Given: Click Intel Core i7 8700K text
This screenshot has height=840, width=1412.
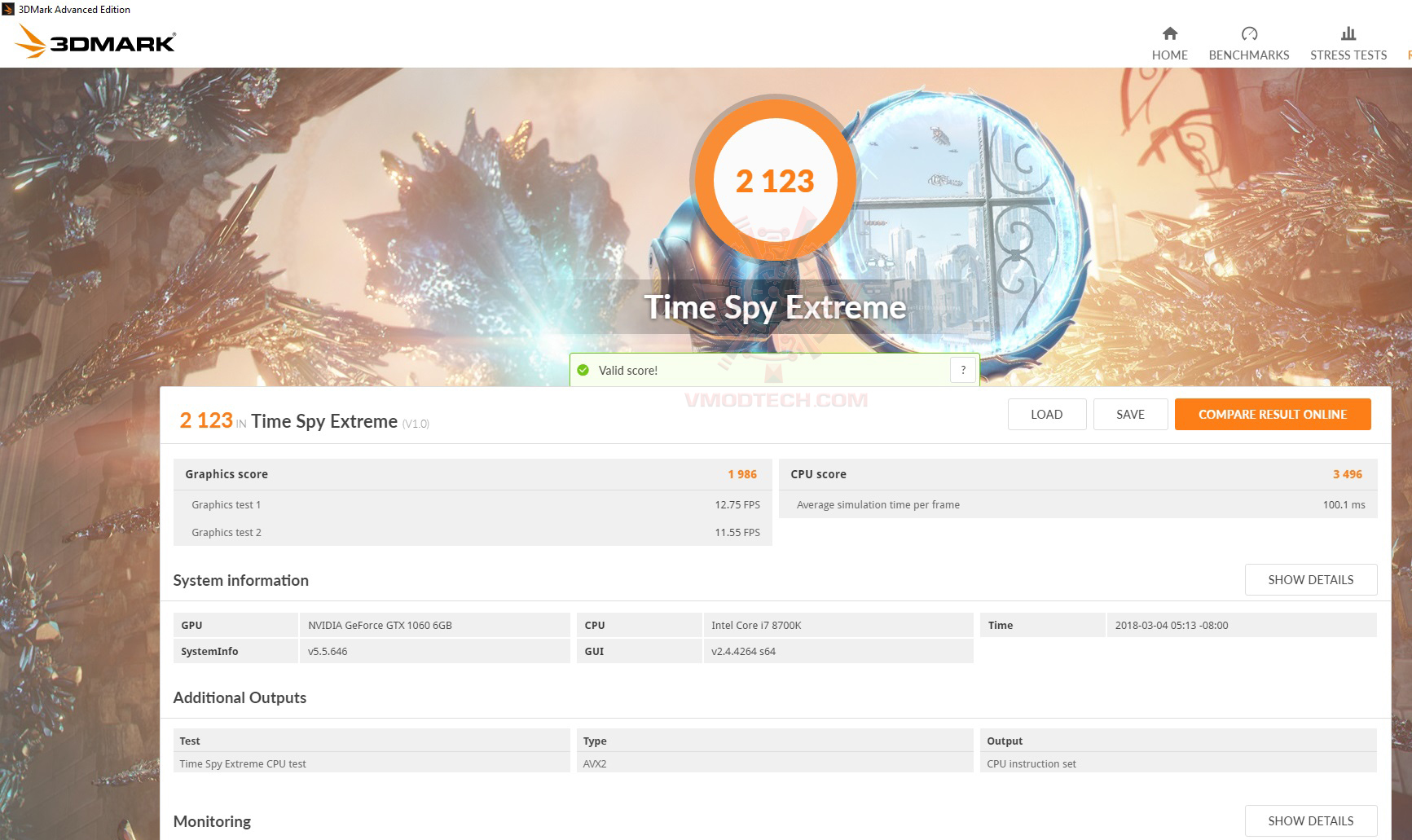Looking at the screenshot, I should click(x=756, y=626).
